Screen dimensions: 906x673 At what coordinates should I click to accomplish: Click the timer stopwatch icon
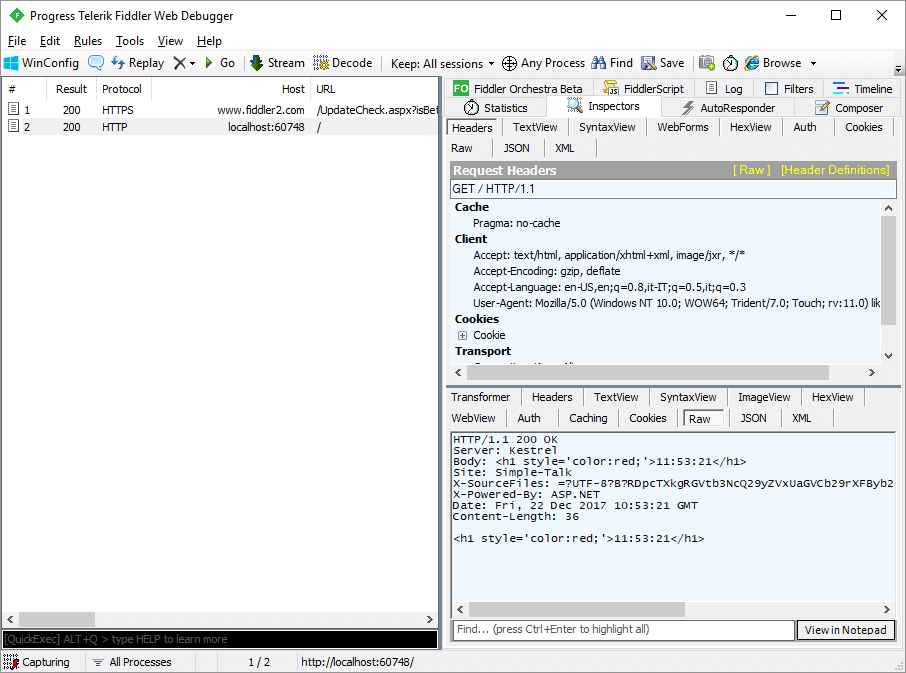click(x=730, y=63)
